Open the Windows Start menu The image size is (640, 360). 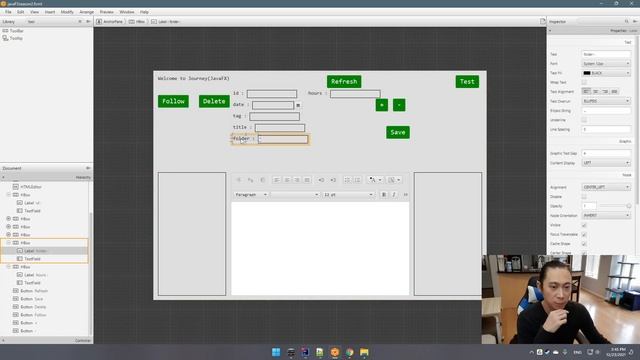click(x=276, y=352)
